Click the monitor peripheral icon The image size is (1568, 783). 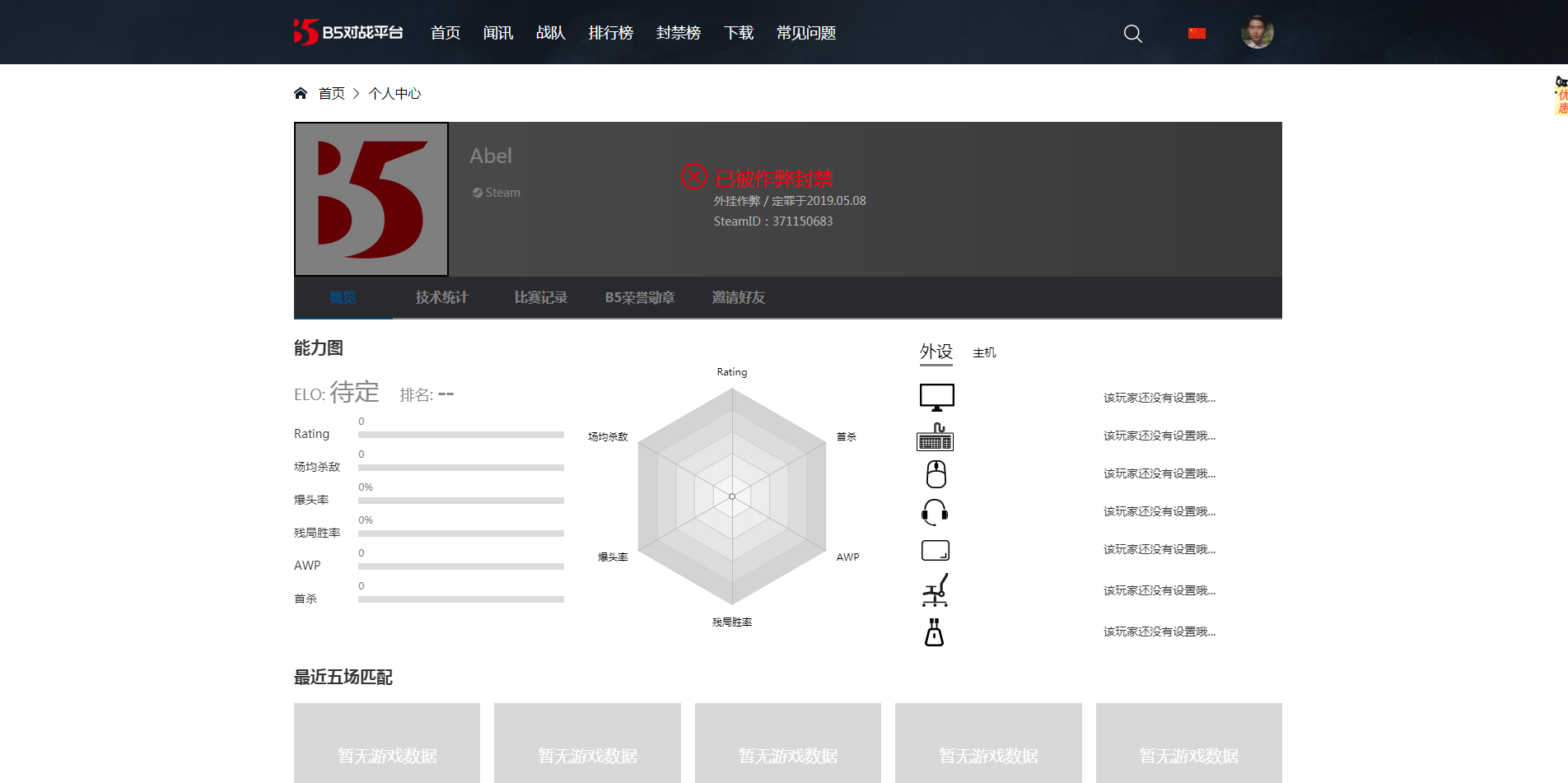[x=936, y=396]
